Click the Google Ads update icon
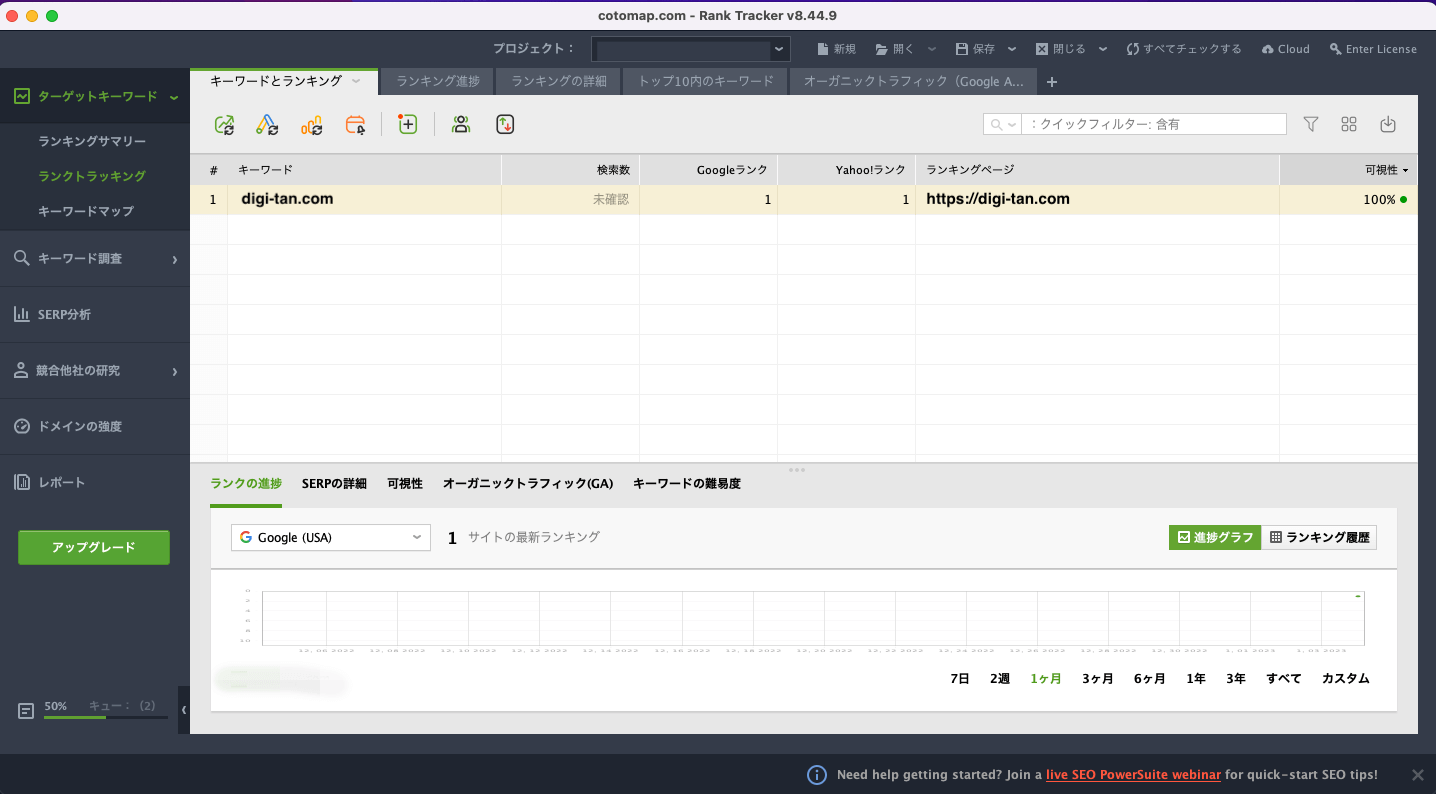The height and width of the screenshot is (794, 1436). tap(267, 125)
